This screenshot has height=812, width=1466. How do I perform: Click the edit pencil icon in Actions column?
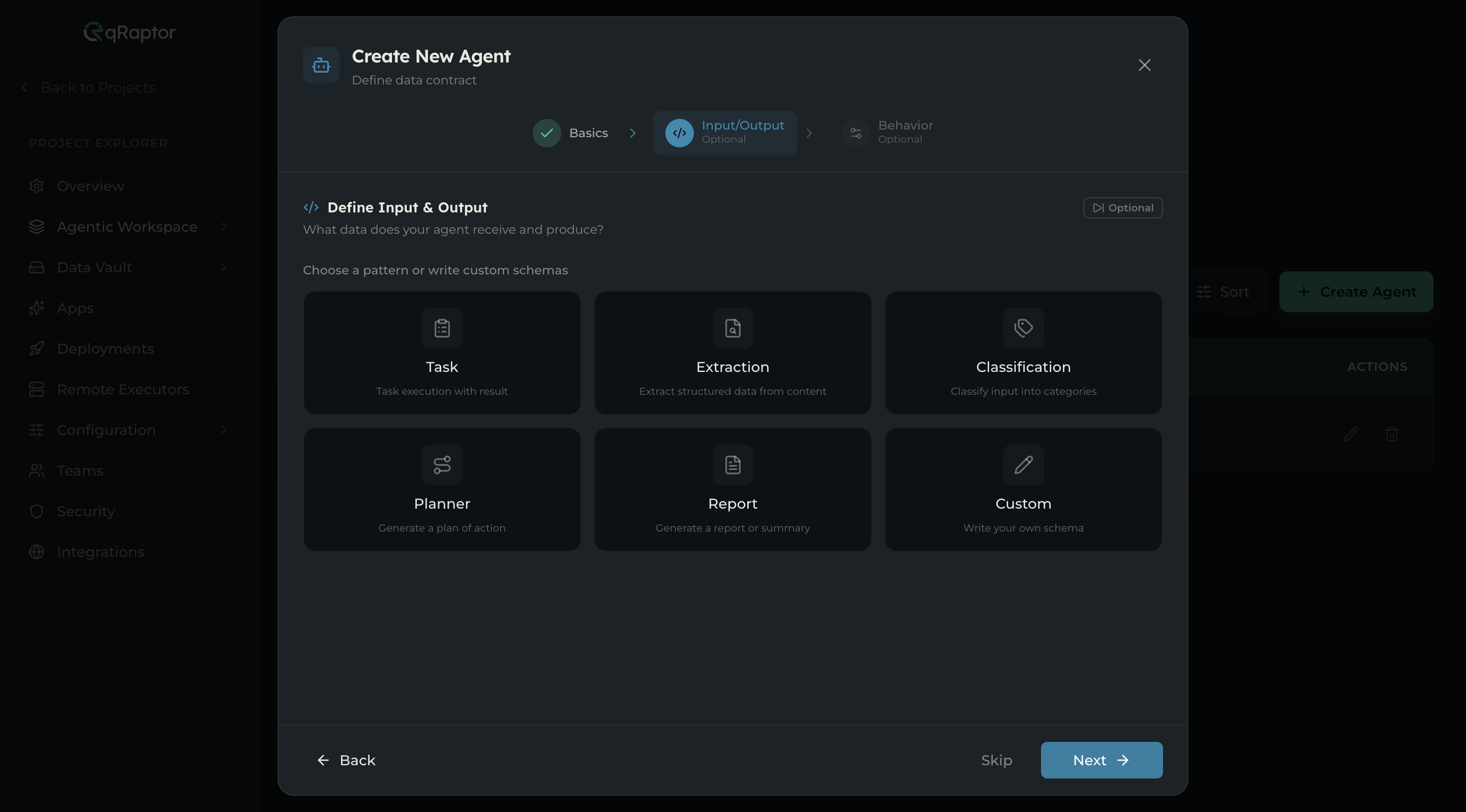[1351, 434]
